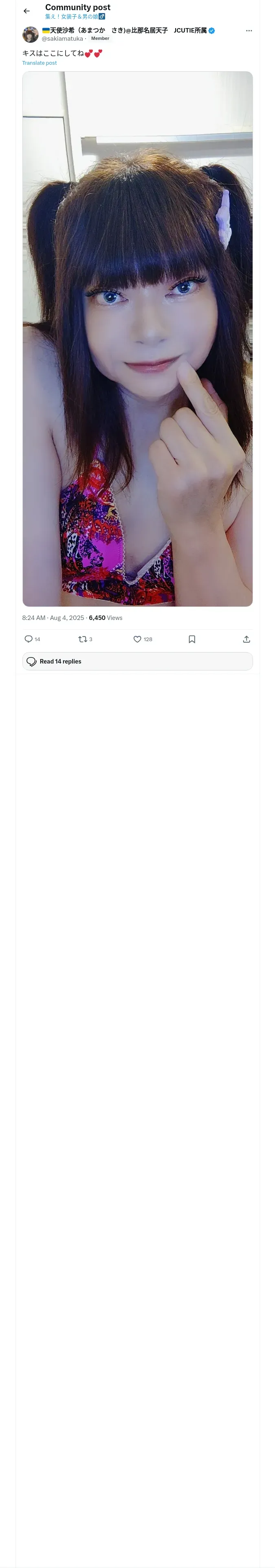Click the Member badge label
This screenshot has width=275, height=1568.
100,38
